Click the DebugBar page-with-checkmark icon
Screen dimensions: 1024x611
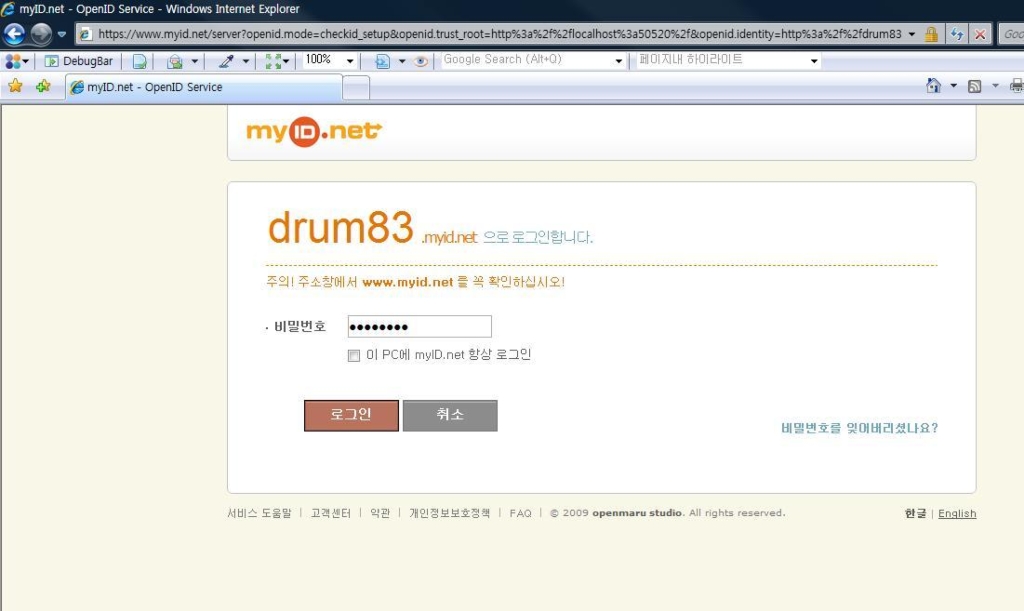(140, 61)
